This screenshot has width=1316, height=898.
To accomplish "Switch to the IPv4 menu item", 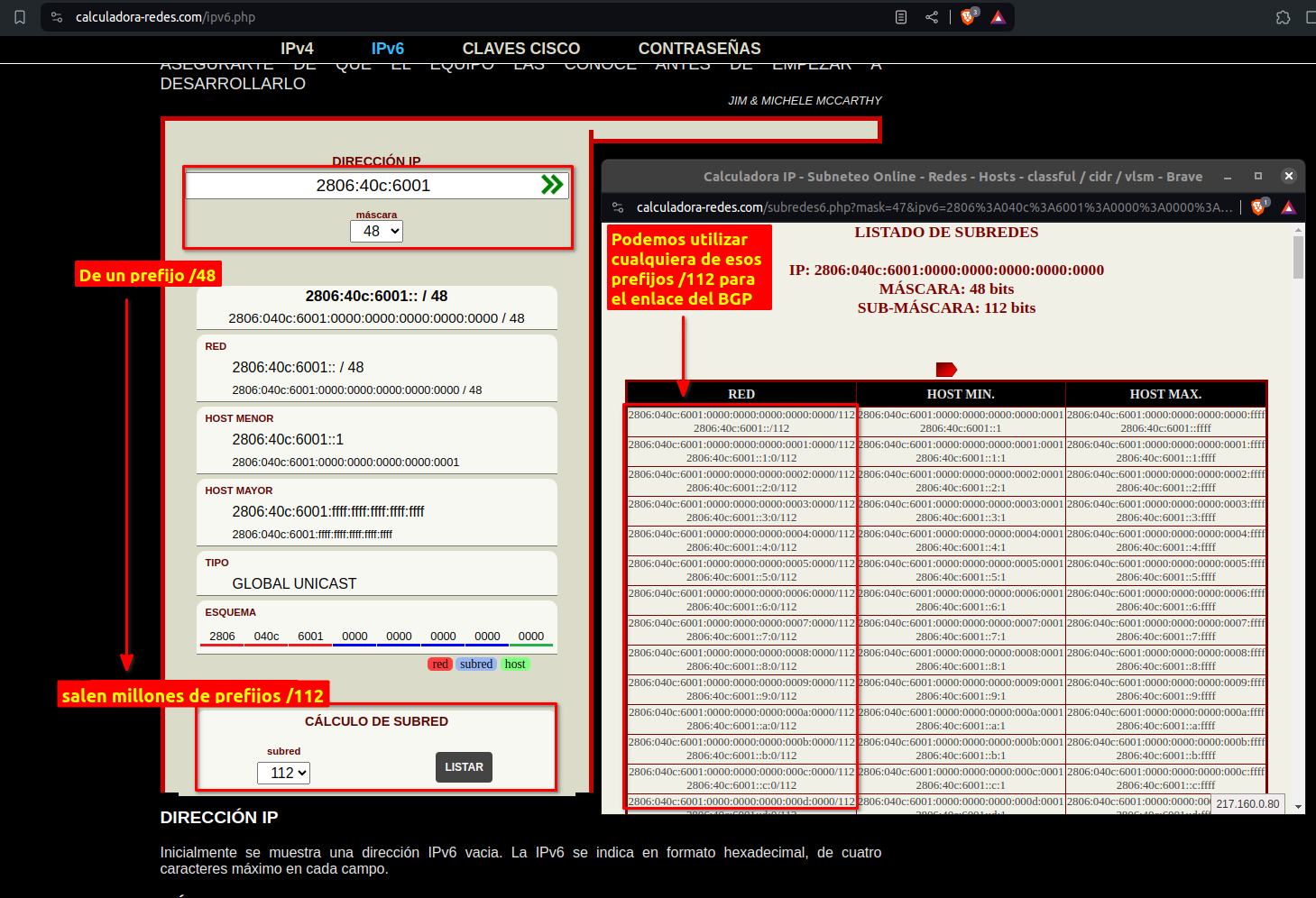I will point(297,49).
